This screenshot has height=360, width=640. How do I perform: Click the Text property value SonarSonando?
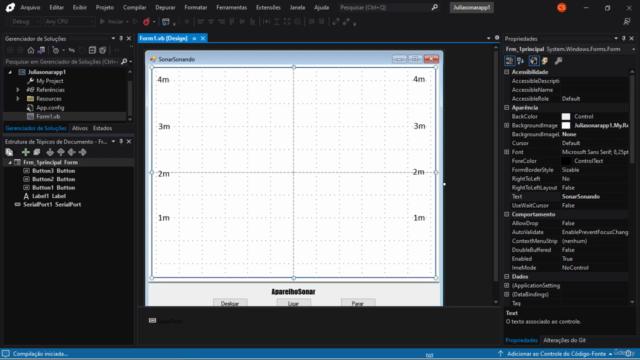click(x=581, y=197)
